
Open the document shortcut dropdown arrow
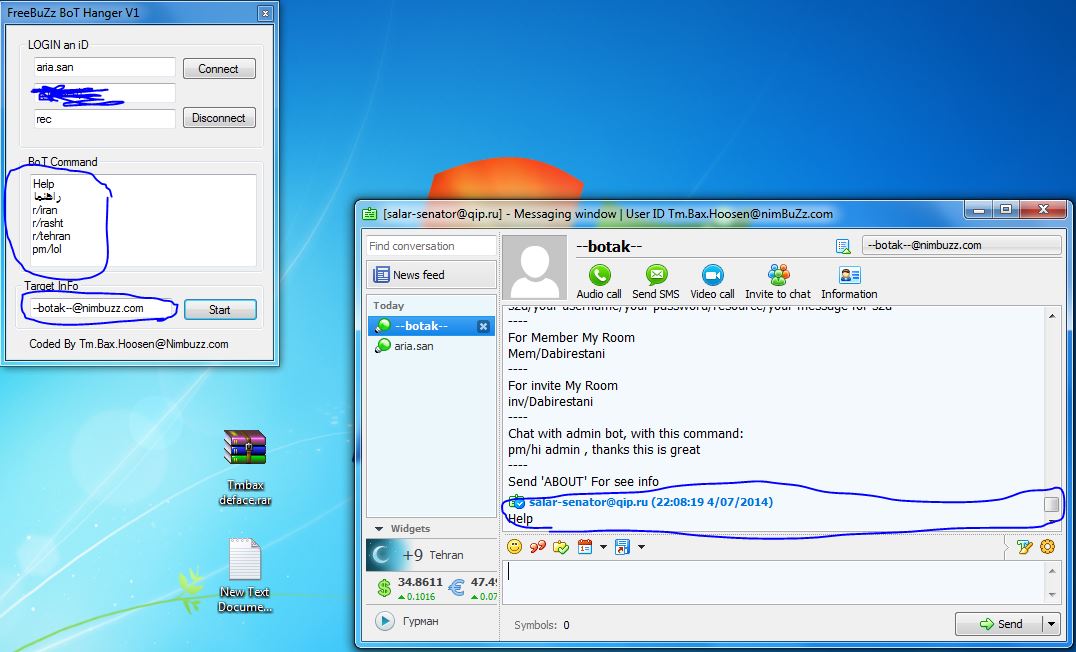[x=641, y=547]
